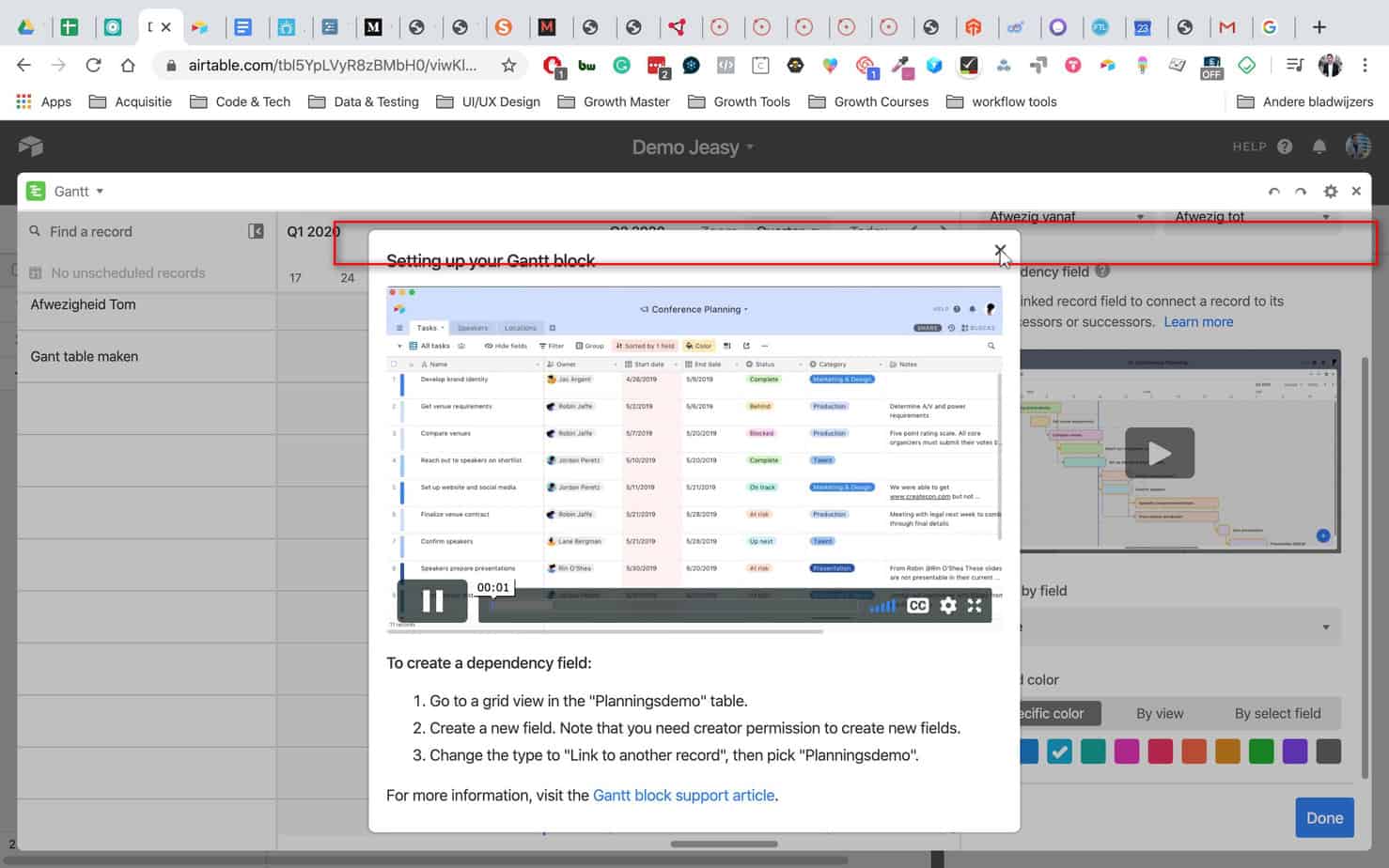The image size is (1389, 868).
Task: Click the Chrome profile avatar
Action: point(1330,65)
